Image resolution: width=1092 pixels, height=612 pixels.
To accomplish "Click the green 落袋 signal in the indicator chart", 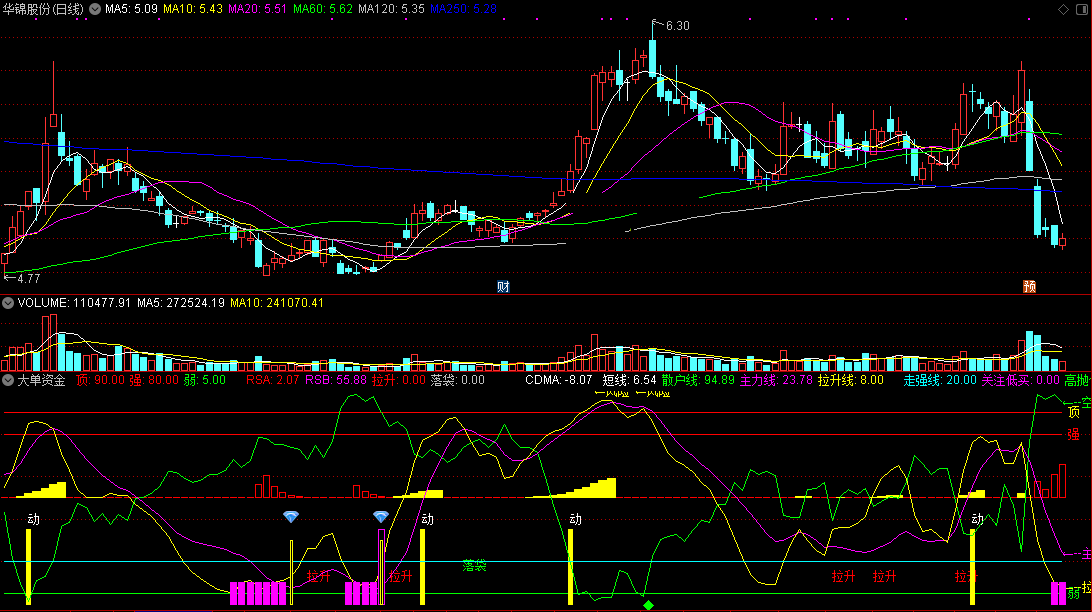I will 474,566.
